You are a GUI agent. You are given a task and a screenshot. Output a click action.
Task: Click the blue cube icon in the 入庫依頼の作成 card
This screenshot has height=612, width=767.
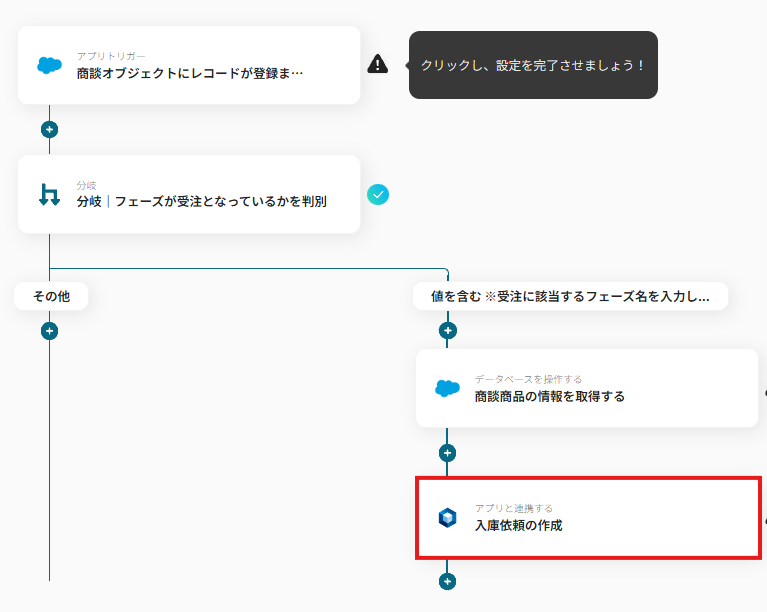447,518
